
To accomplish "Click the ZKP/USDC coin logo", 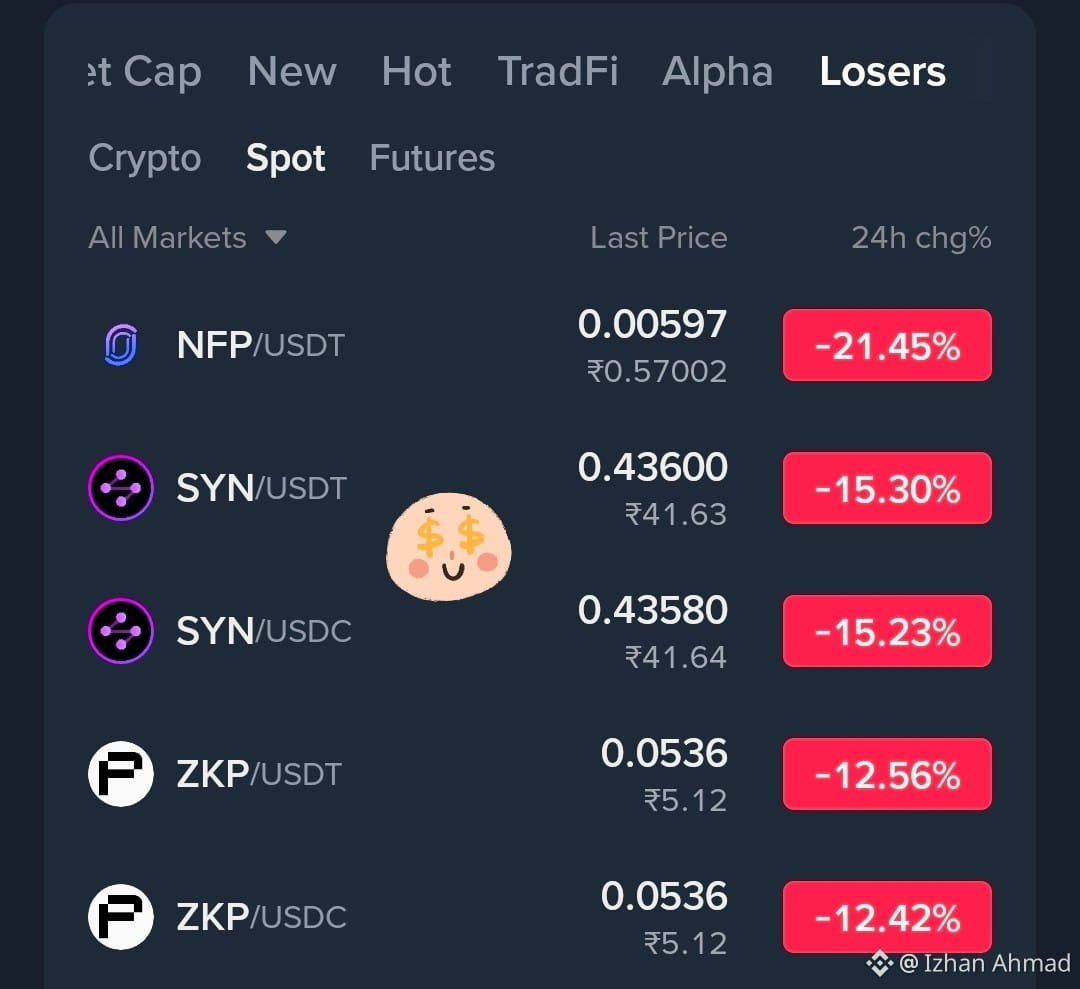I will (121, 917).
